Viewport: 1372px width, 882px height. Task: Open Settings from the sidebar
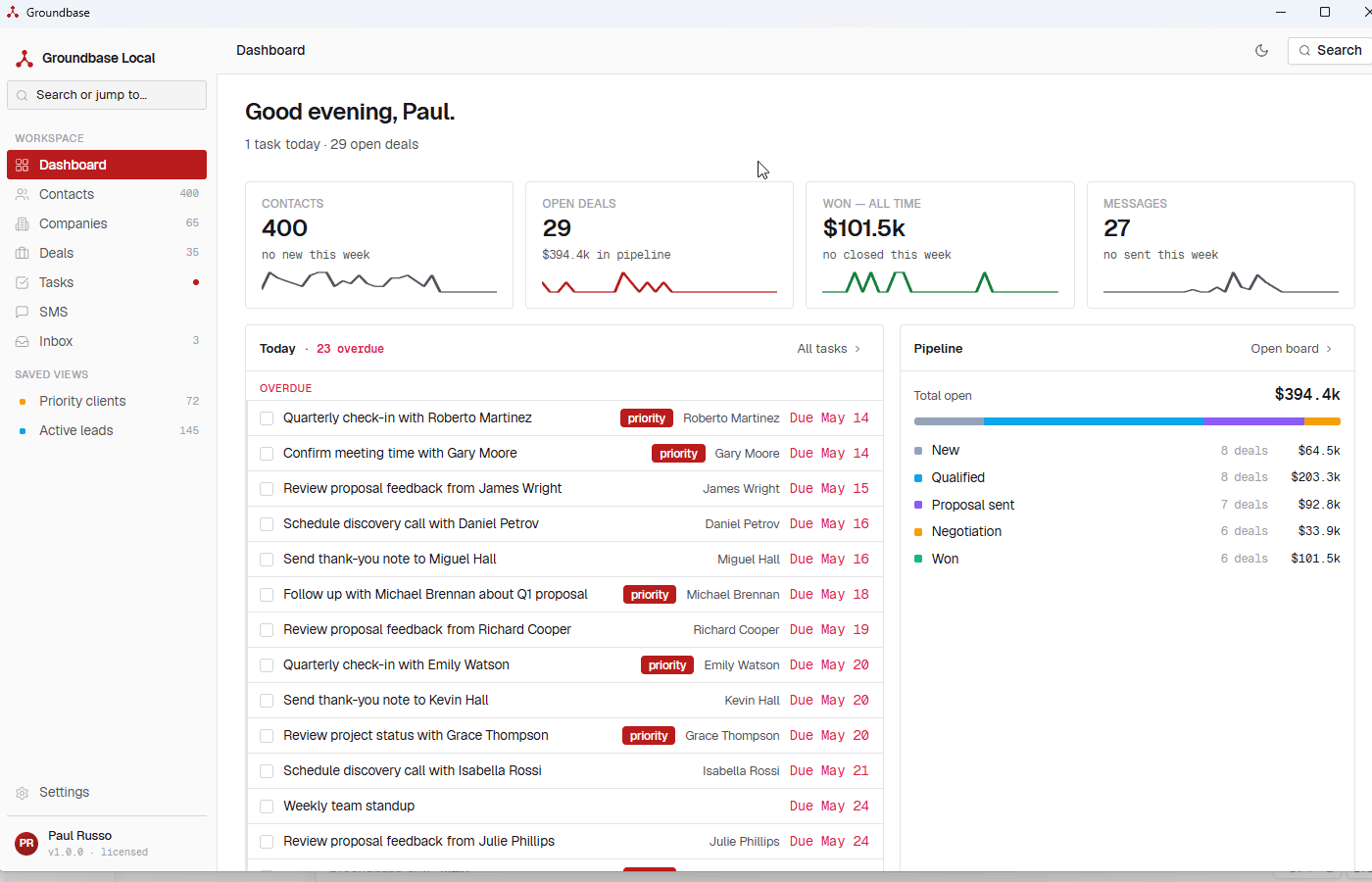[107, 793]
